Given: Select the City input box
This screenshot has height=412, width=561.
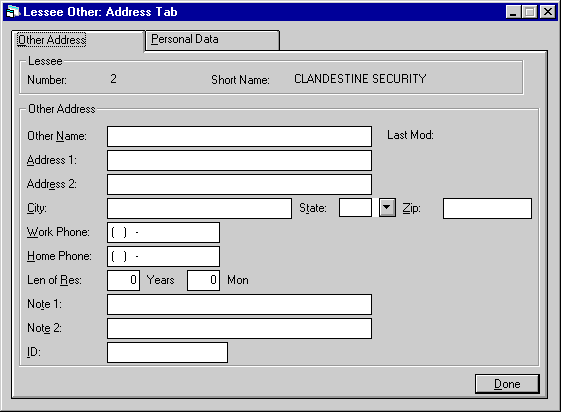Looking at the screenshot, I should click(x=199, y=209).
